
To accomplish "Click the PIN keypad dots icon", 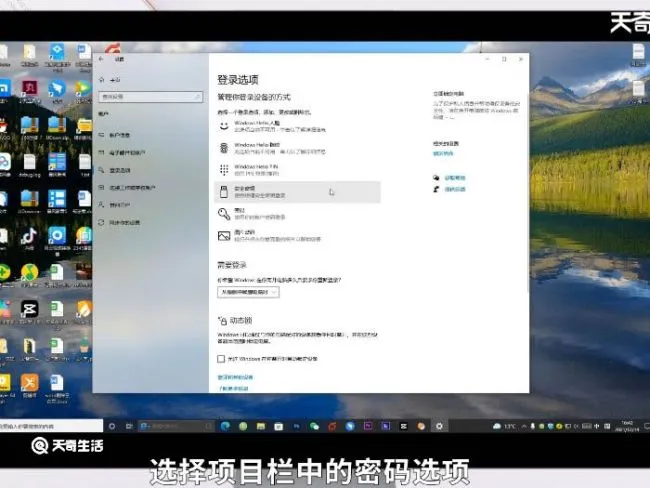I will click(224, 170).
